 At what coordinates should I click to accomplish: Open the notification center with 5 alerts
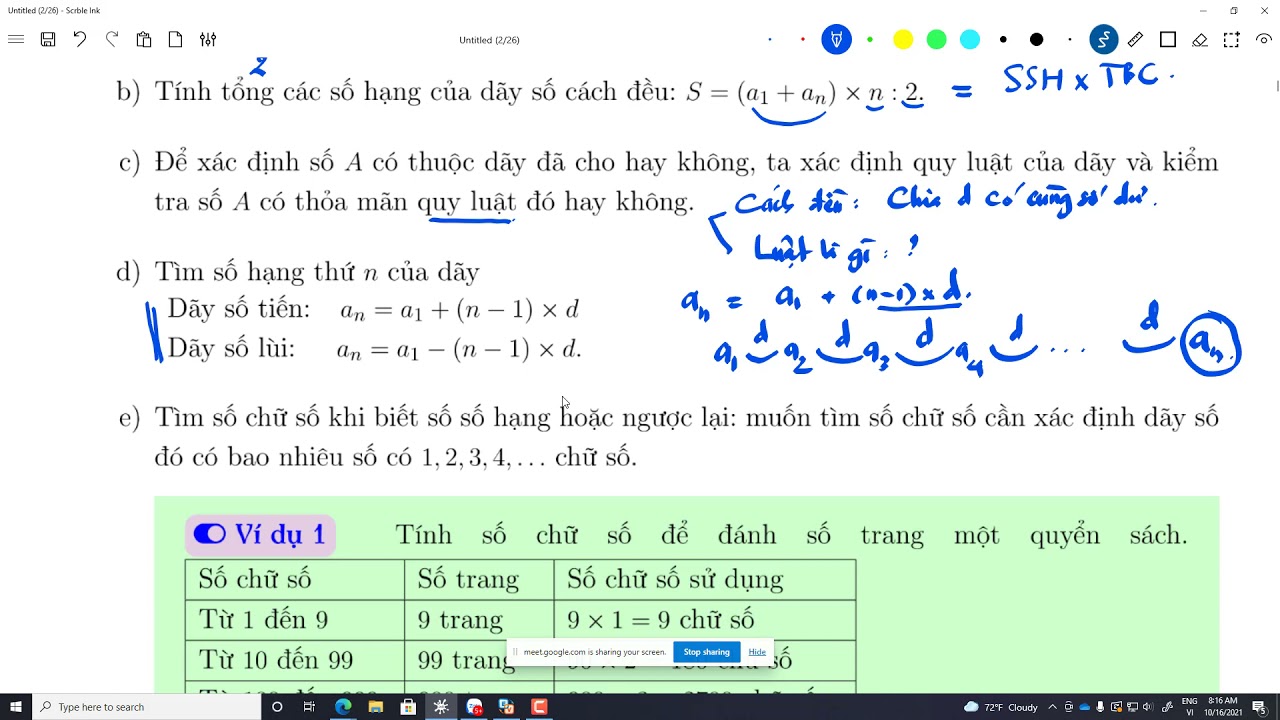pos(1260,707)
